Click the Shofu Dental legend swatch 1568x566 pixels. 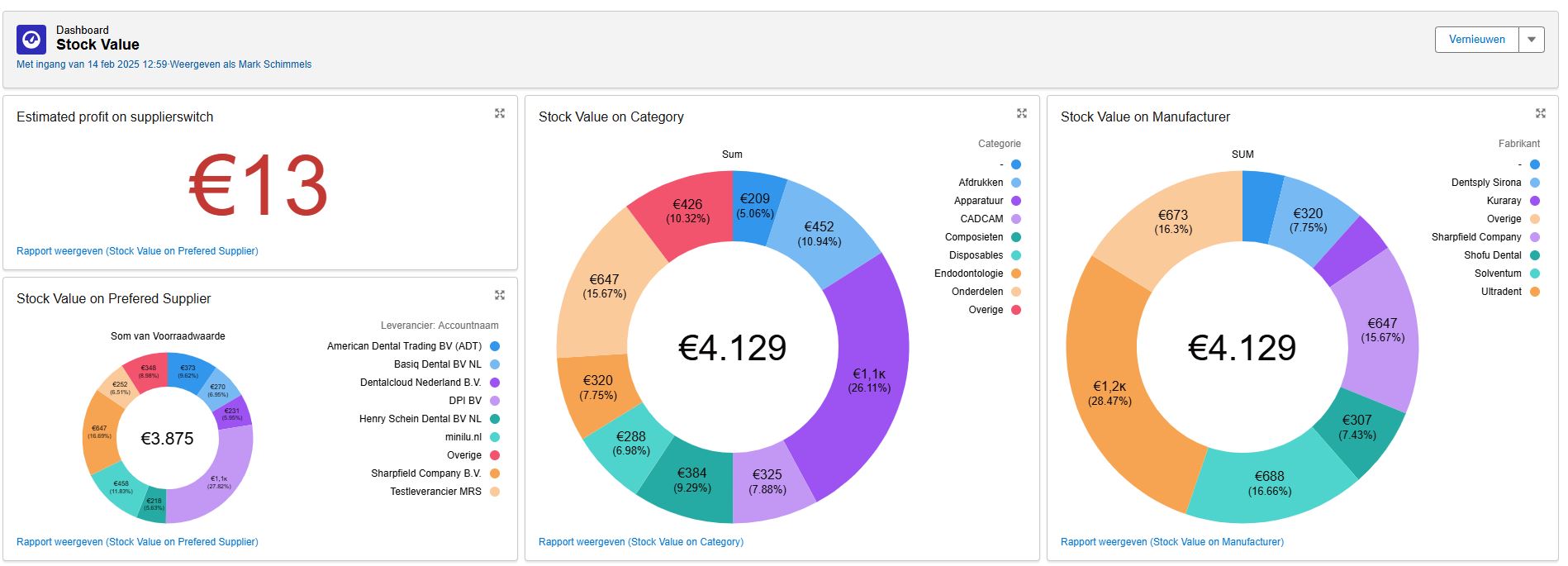pyautogui.click(x=1535, y=255)
